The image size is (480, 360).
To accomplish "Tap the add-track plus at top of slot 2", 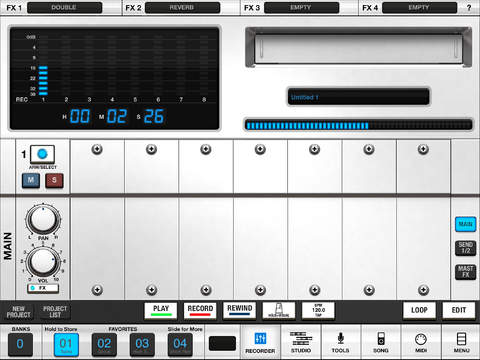I will click(97, 149).
